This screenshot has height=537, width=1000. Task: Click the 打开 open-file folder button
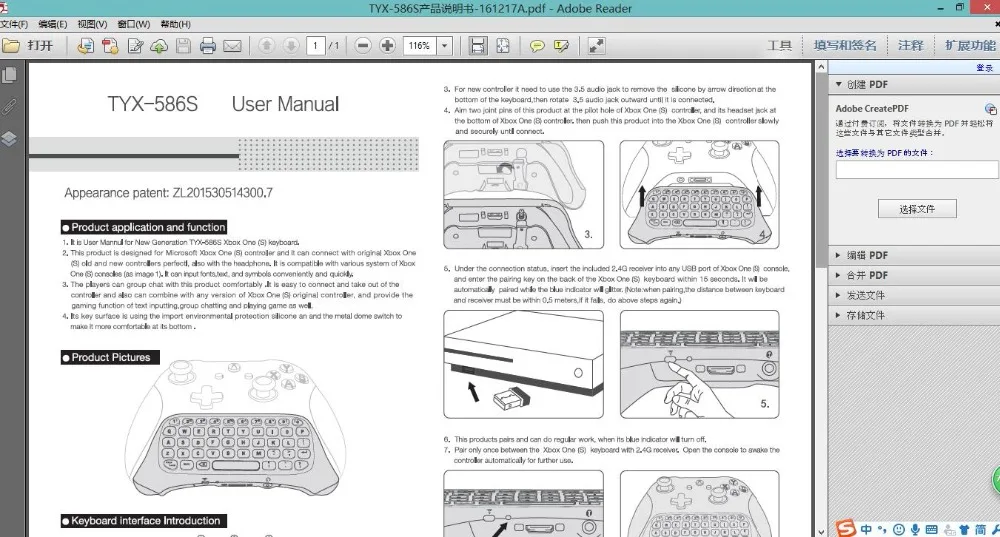tap(27, 46)
